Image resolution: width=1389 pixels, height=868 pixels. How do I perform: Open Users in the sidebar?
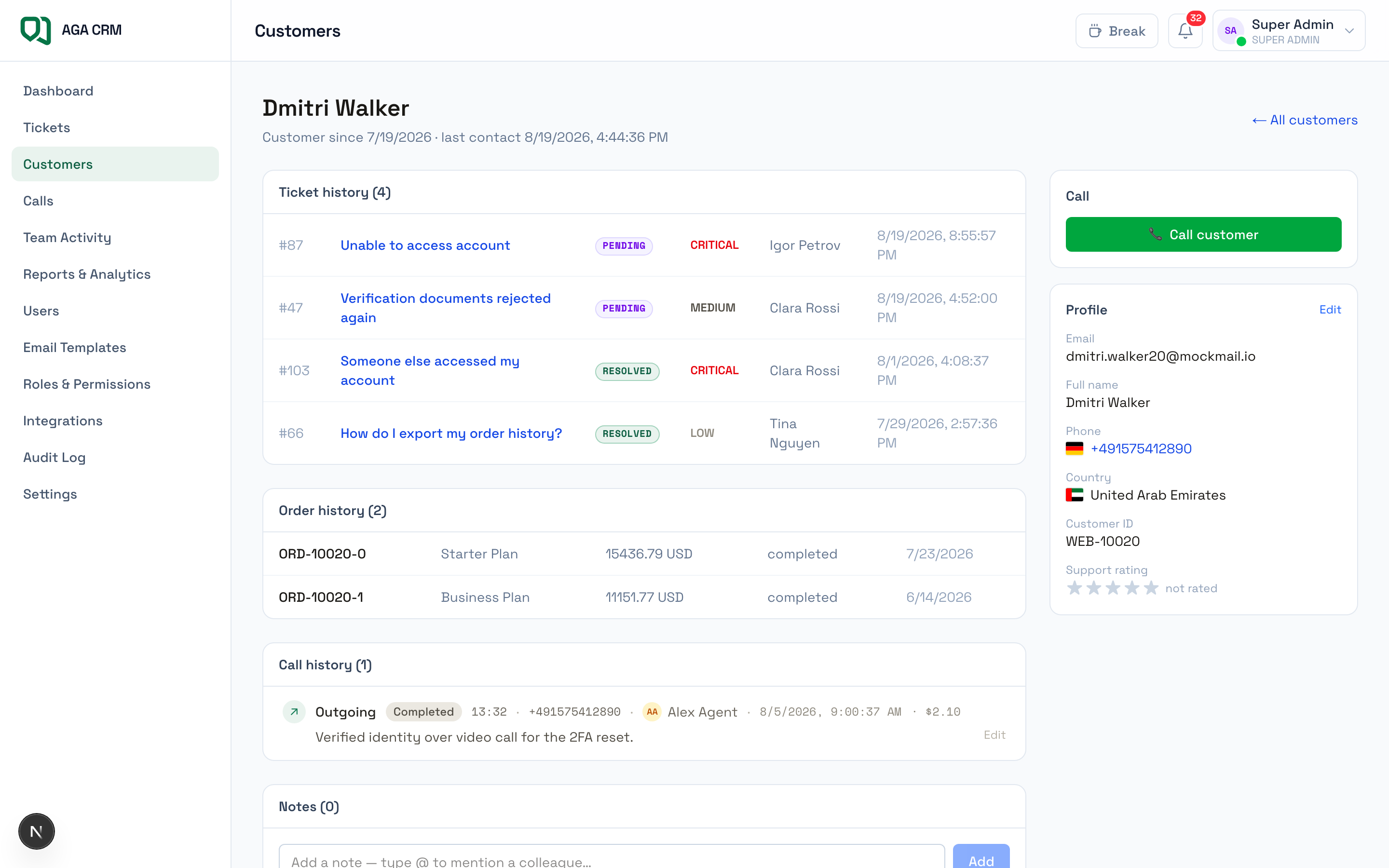[x=115, y=311]
